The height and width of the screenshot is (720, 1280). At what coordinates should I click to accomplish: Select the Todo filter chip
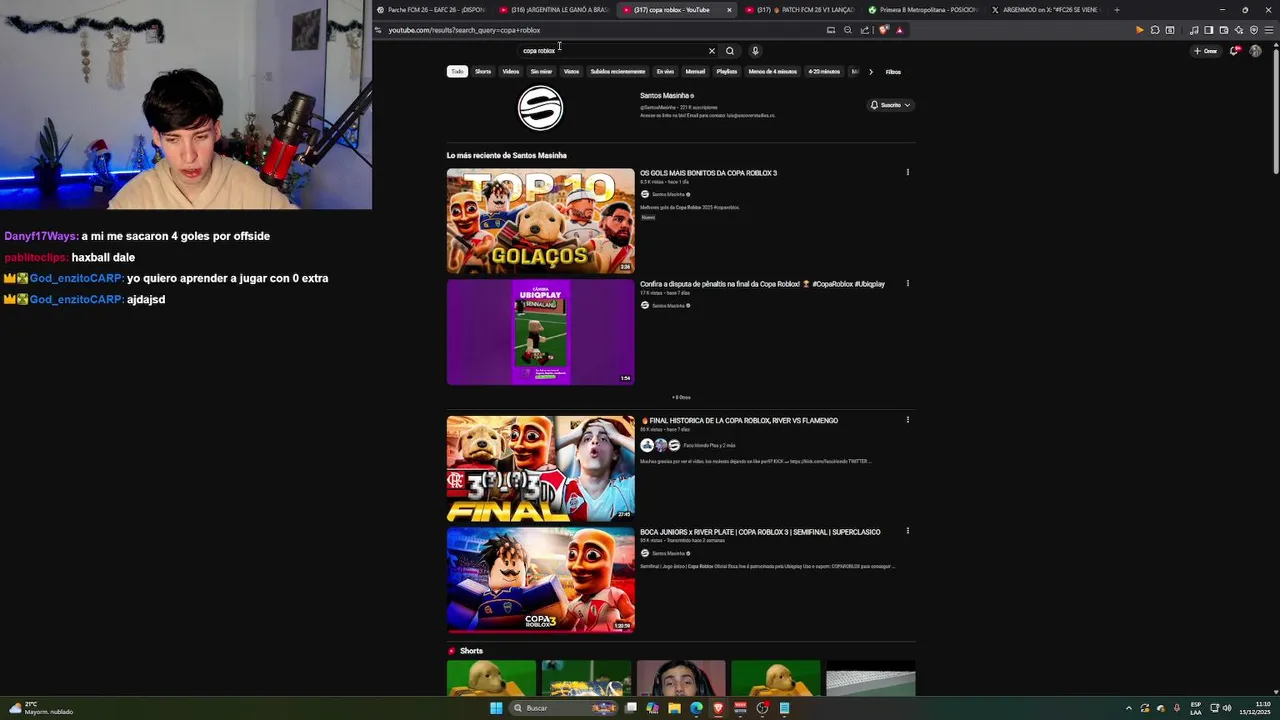coord(457,72)
